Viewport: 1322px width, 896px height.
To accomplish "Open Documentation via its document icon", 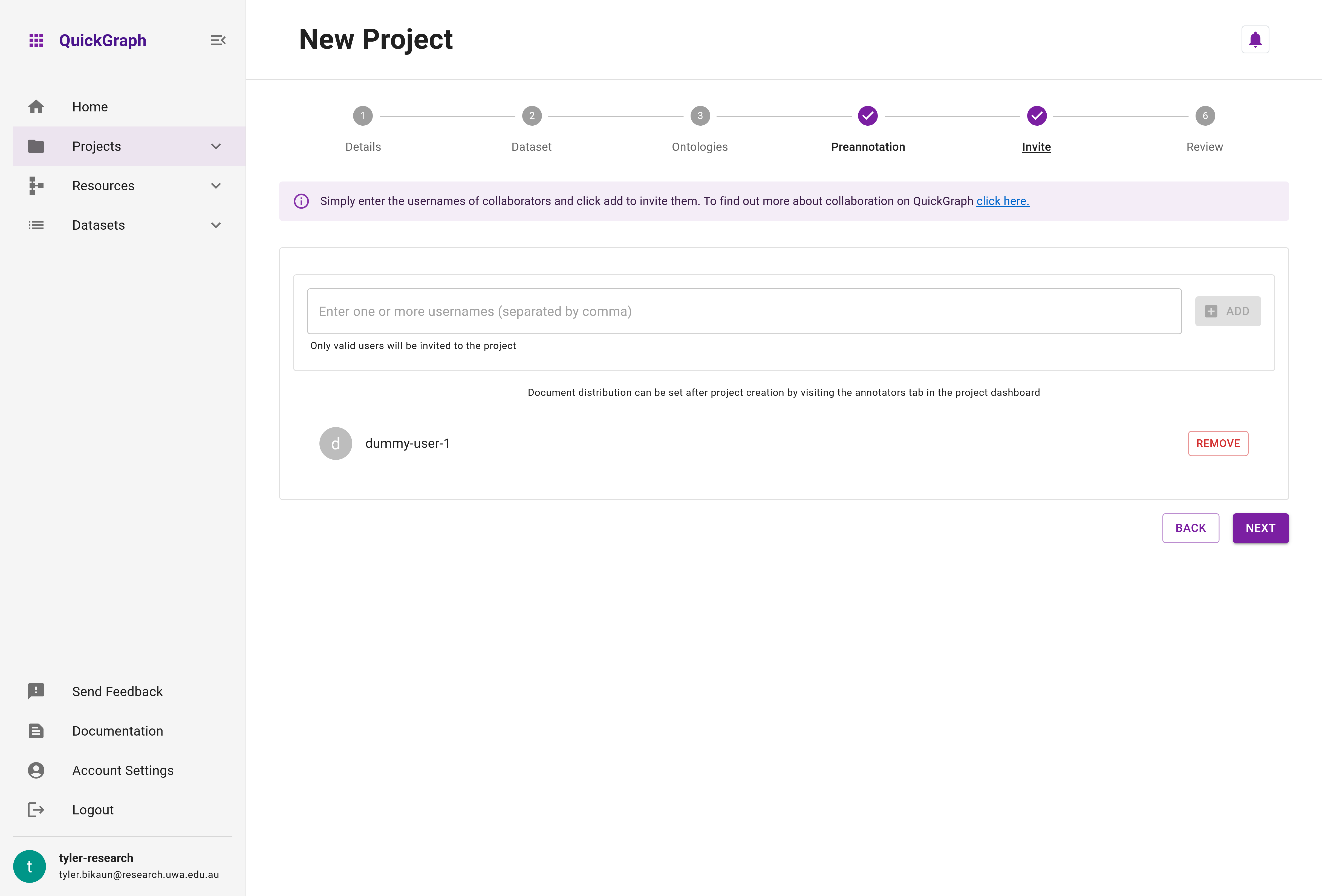I will [36, 730].
